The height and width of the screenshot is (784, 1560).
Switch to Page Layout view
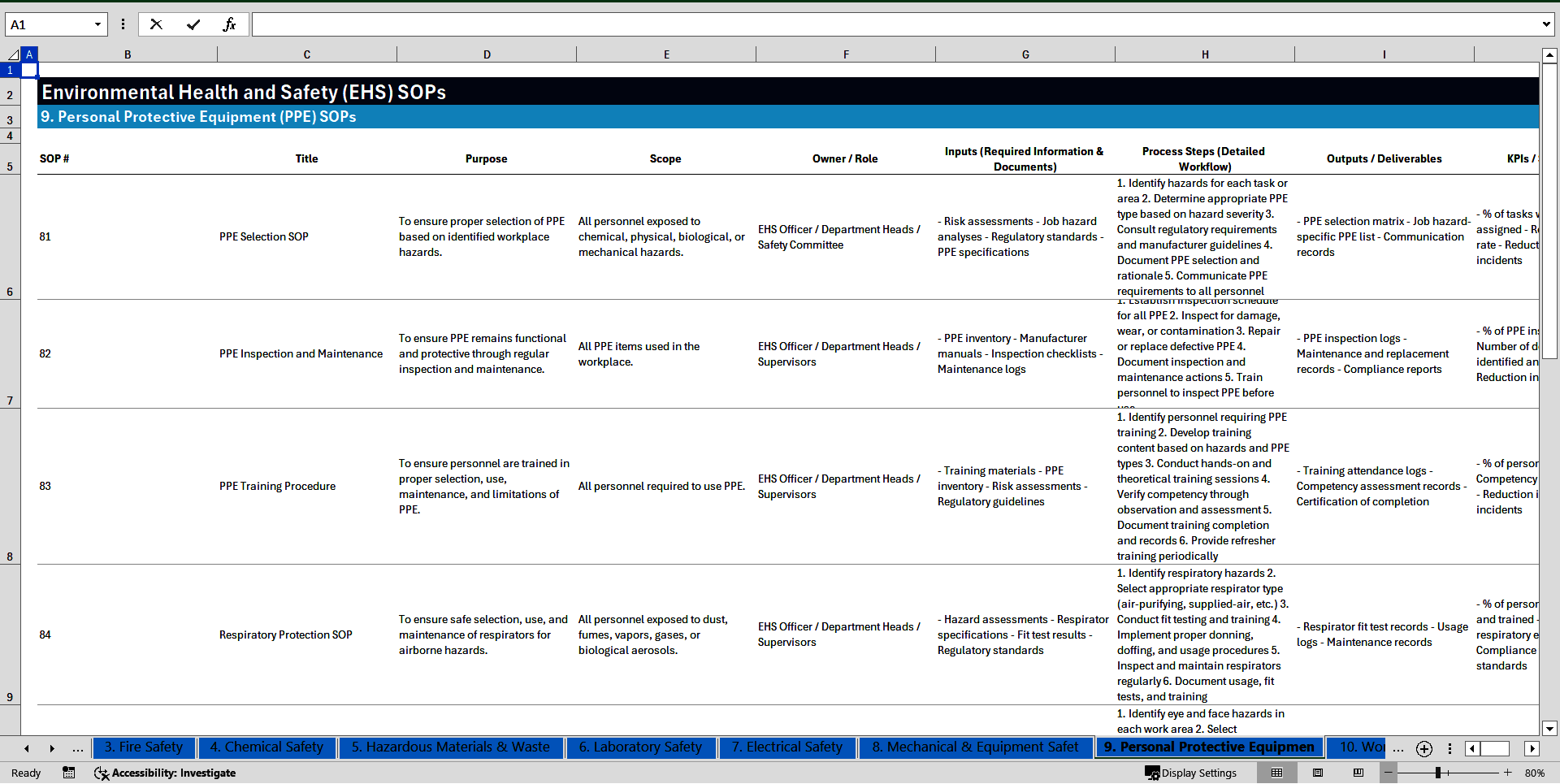tap(1318, 773)
